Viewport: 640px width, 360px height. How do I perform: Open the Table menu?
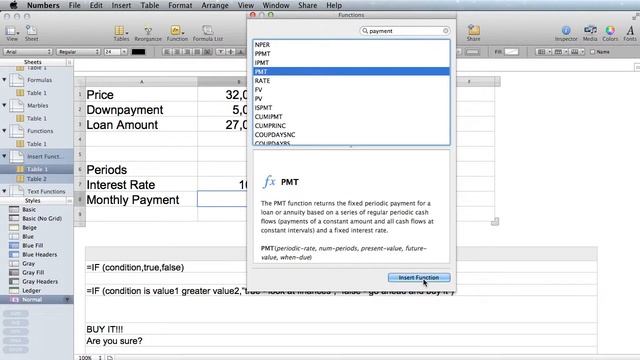[x=150, y=5]
